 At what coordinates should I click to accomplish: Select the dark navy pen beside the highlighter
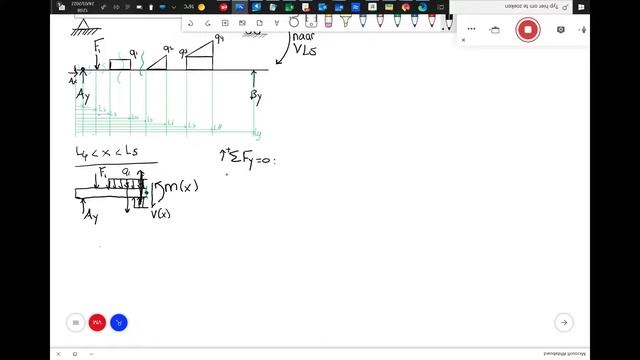363,20
